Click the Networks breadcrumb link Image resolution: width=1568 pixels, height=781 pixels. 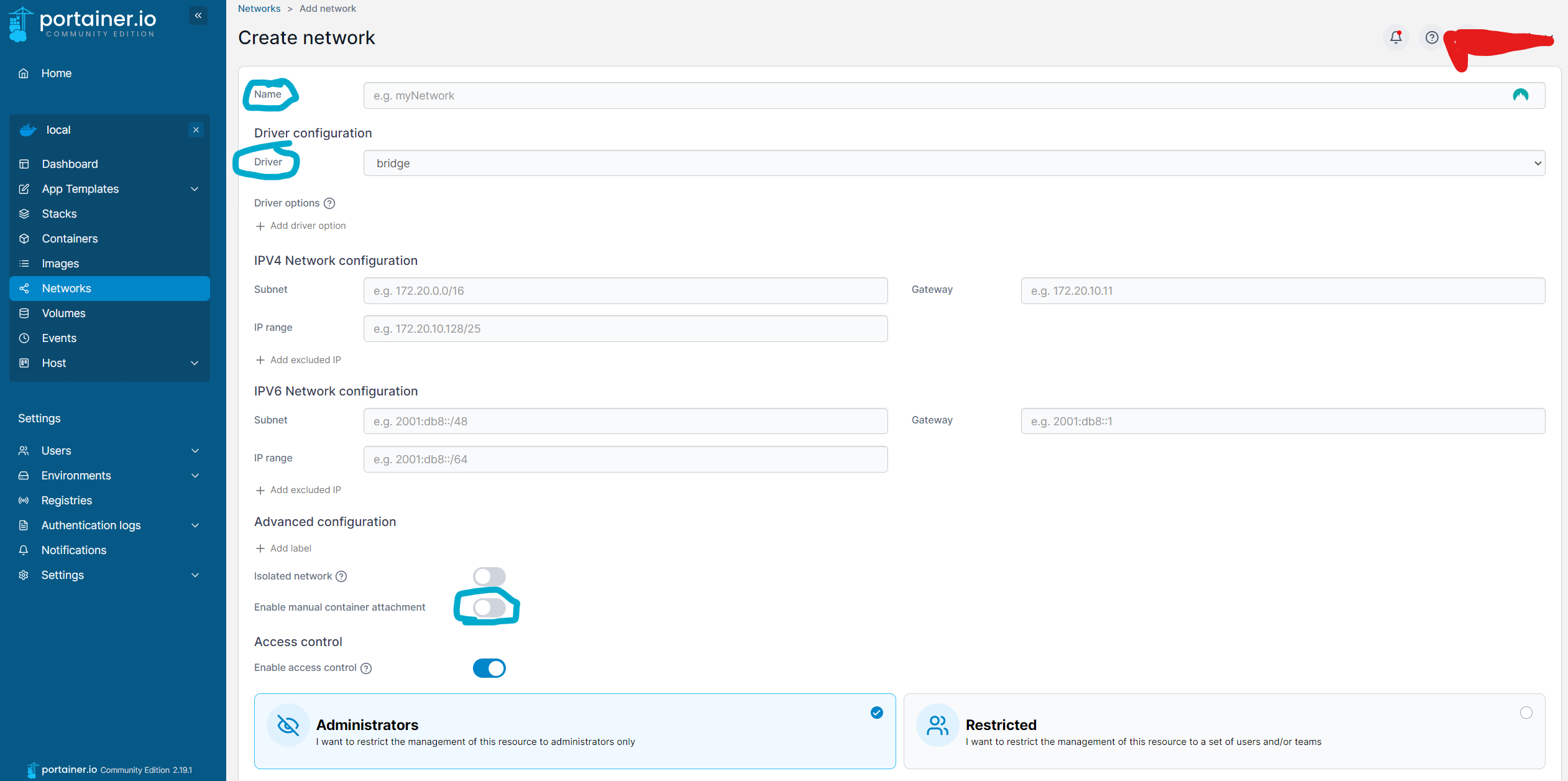[x=259, y=9]
